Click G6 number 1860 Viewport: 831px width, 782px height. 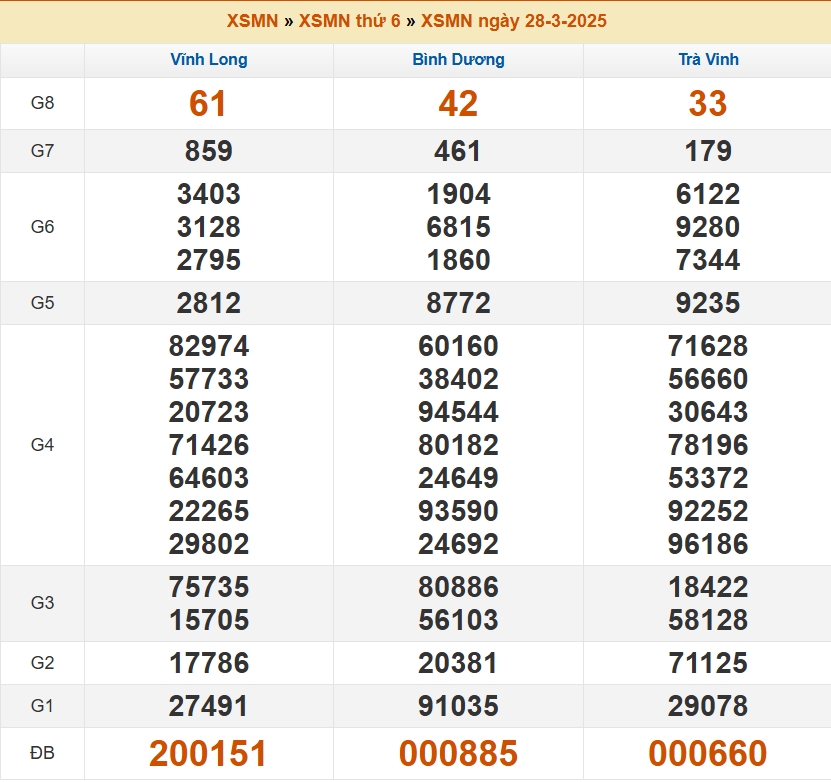[x=459, y=260]
